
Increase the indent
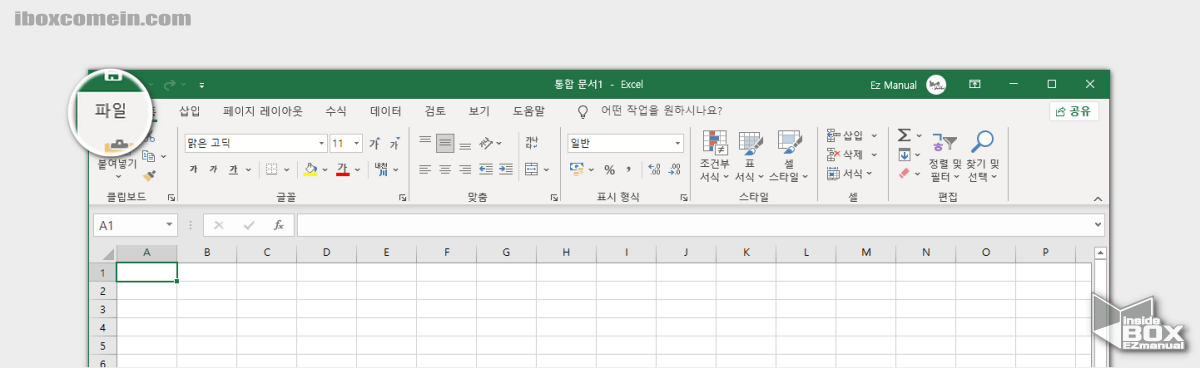tap(507, 170)
